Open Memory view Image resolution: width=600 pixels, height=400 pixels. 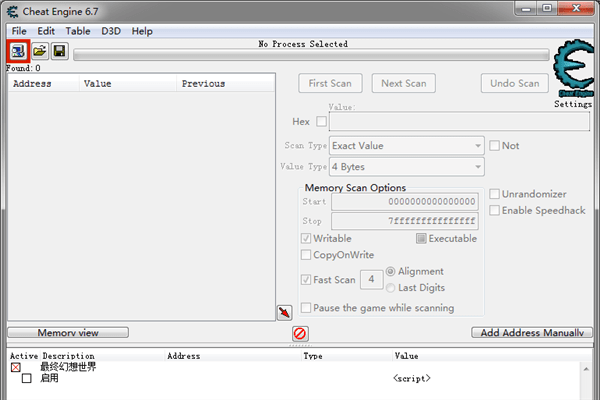pos(68,333)
